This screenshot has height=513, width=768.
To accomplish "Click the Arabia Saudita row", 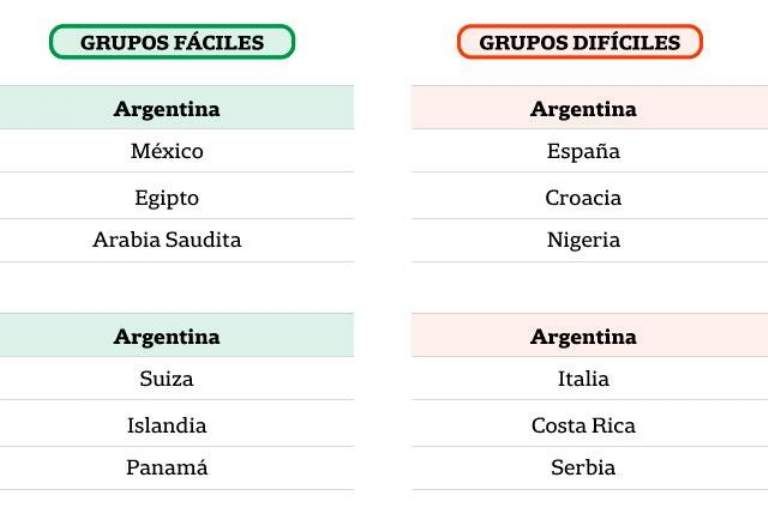I will coord(167,240).
